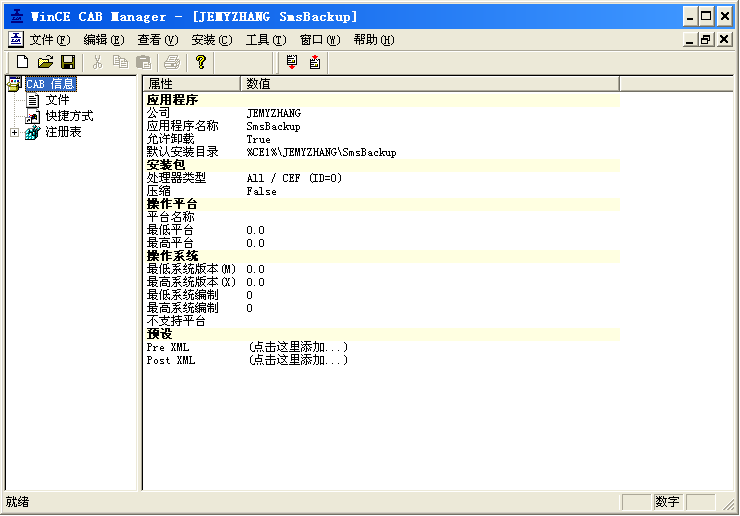Select the 快捷方式 tree node
The image size is (740, 516).
69,116
